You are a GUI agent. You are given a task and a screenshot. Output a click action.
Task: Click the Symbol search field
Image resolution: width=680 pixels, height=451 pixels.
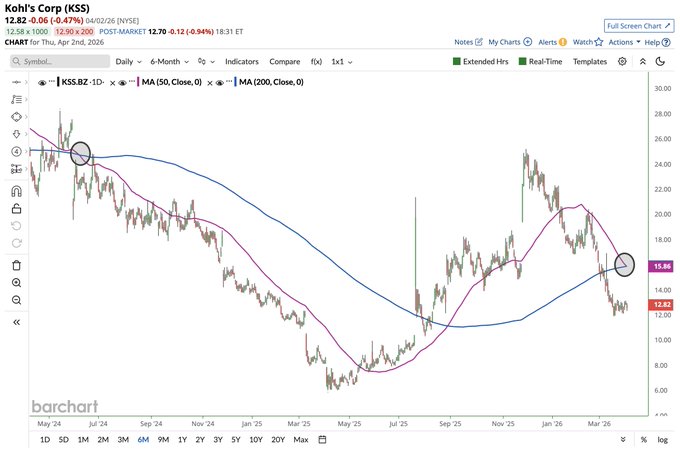tap(60, 61)
